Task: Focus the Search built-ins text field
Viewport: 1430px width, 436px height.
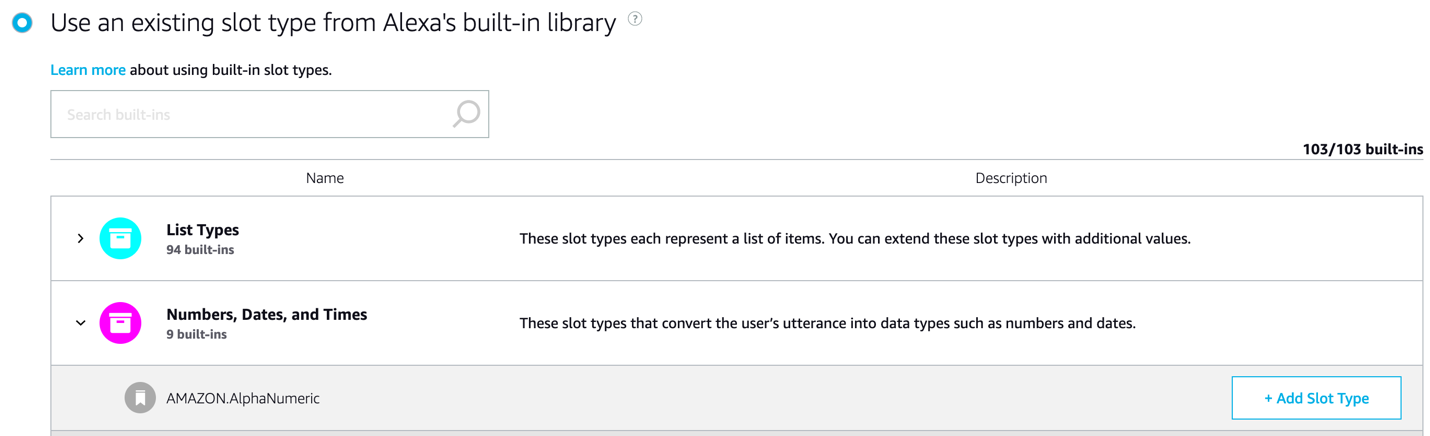Action: pyautogui.click(x=250, y=114)
